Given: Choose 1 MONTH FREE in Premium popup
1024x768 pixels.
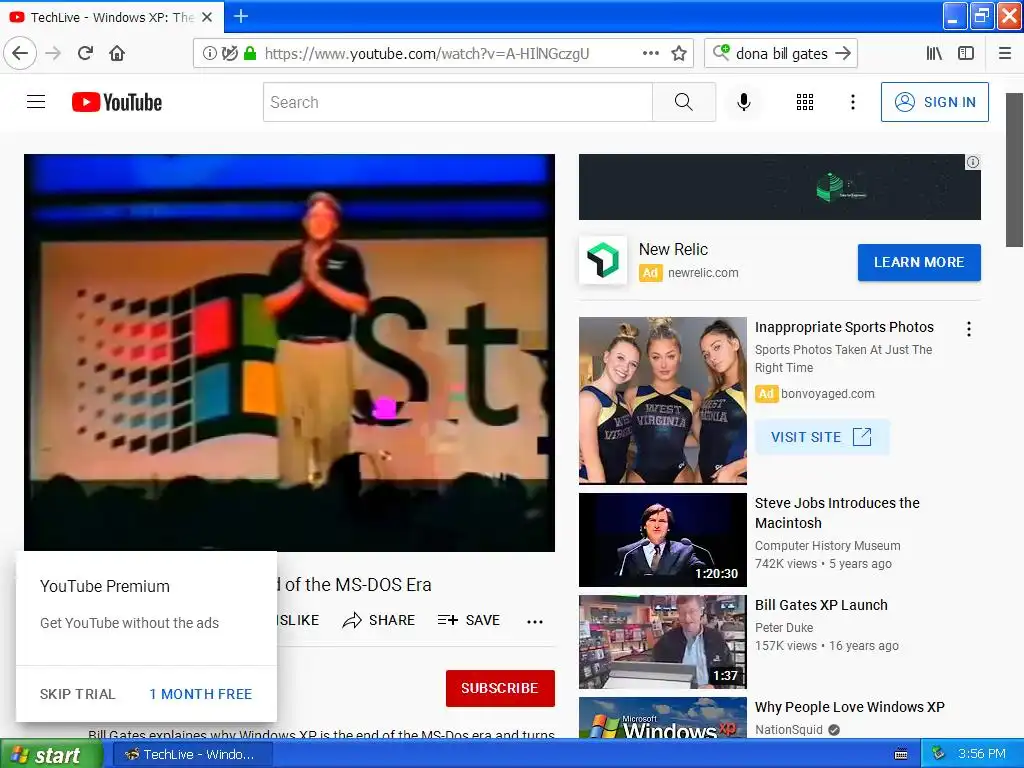Looking at the screenshot, I should 200,694.
